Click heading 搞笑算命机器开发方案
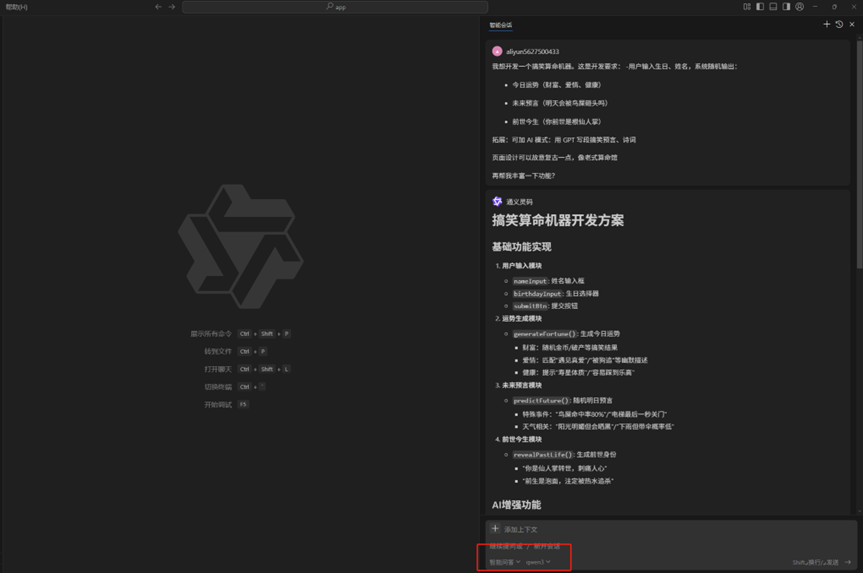 [x=558, y=221]
